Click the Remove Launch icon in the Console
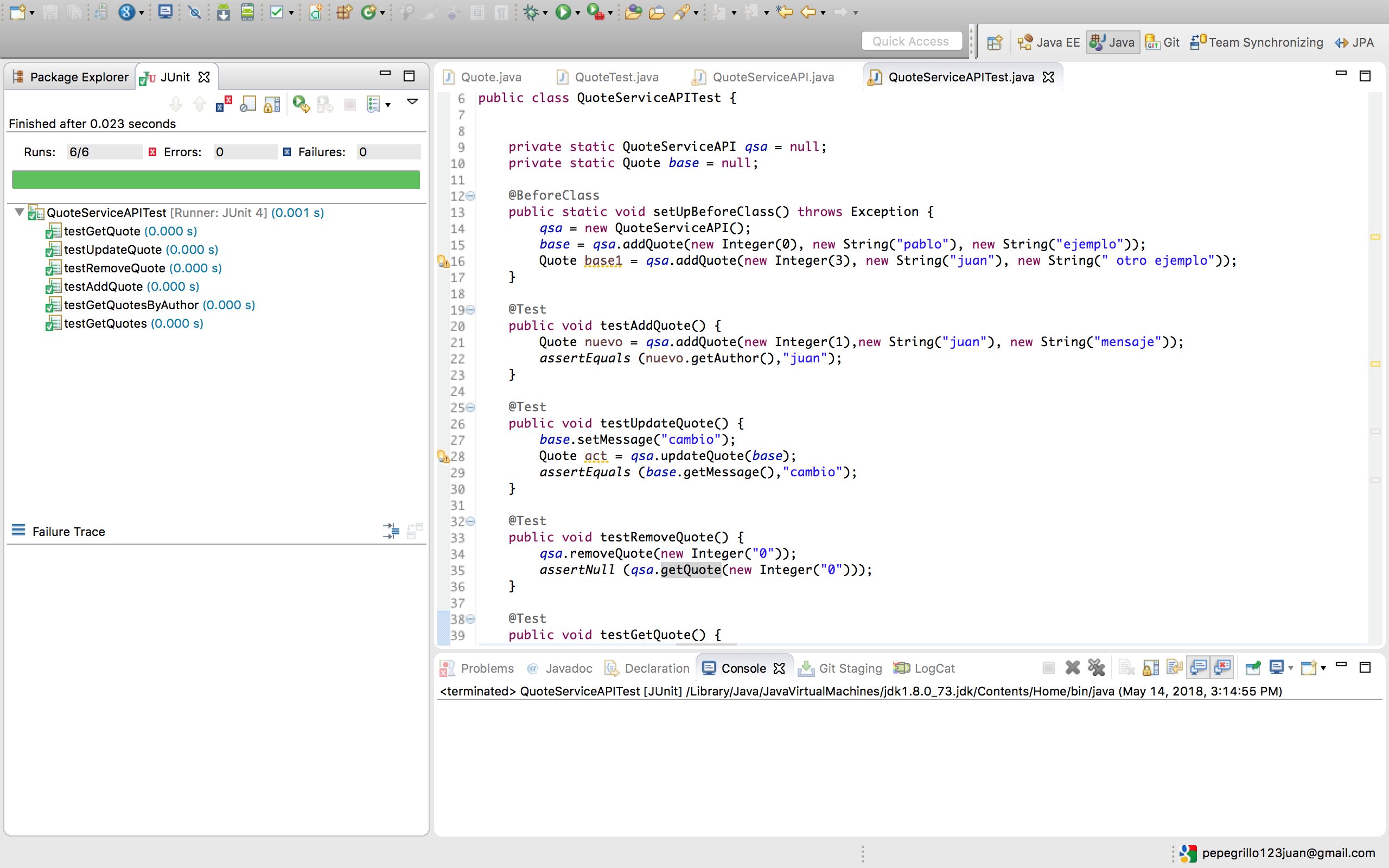Image resolution: width=1389 pixels, height=868 pixels. click(1072, 668)
